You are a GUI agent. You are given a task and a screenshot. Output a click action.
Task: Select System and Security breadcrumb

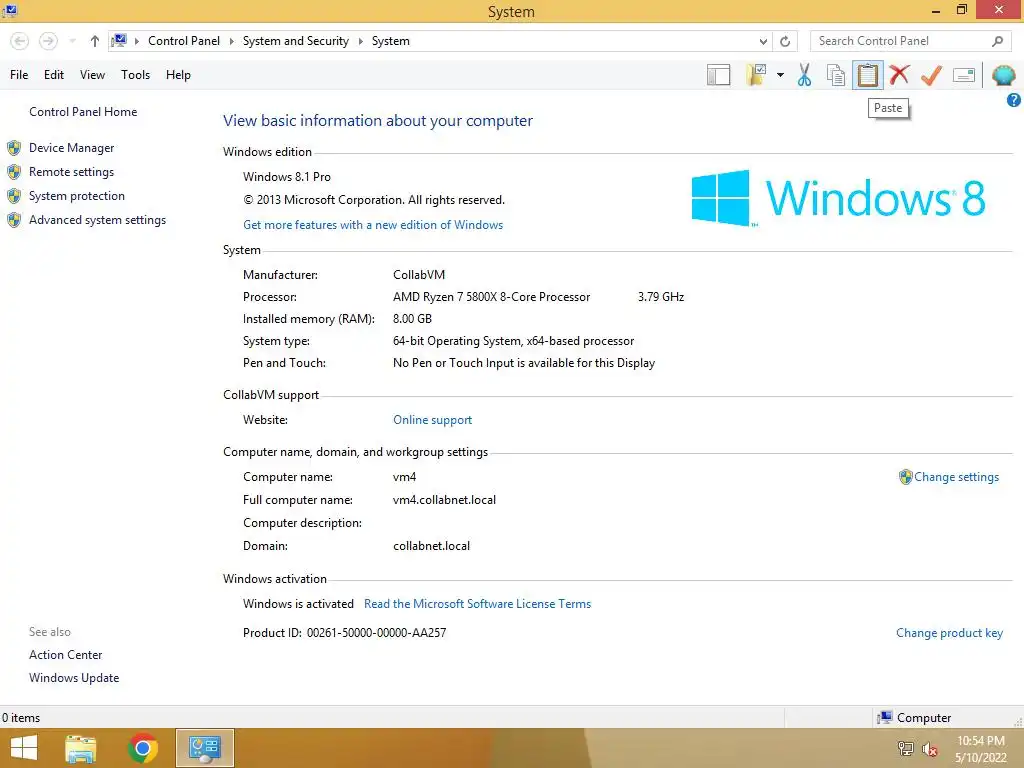point(296,40)
